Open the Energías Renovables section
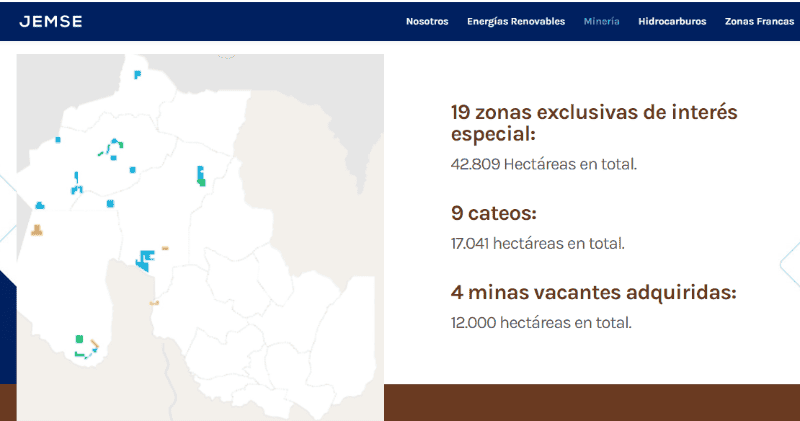The height and width of the screenshot is (421, 800). [515, 21]
